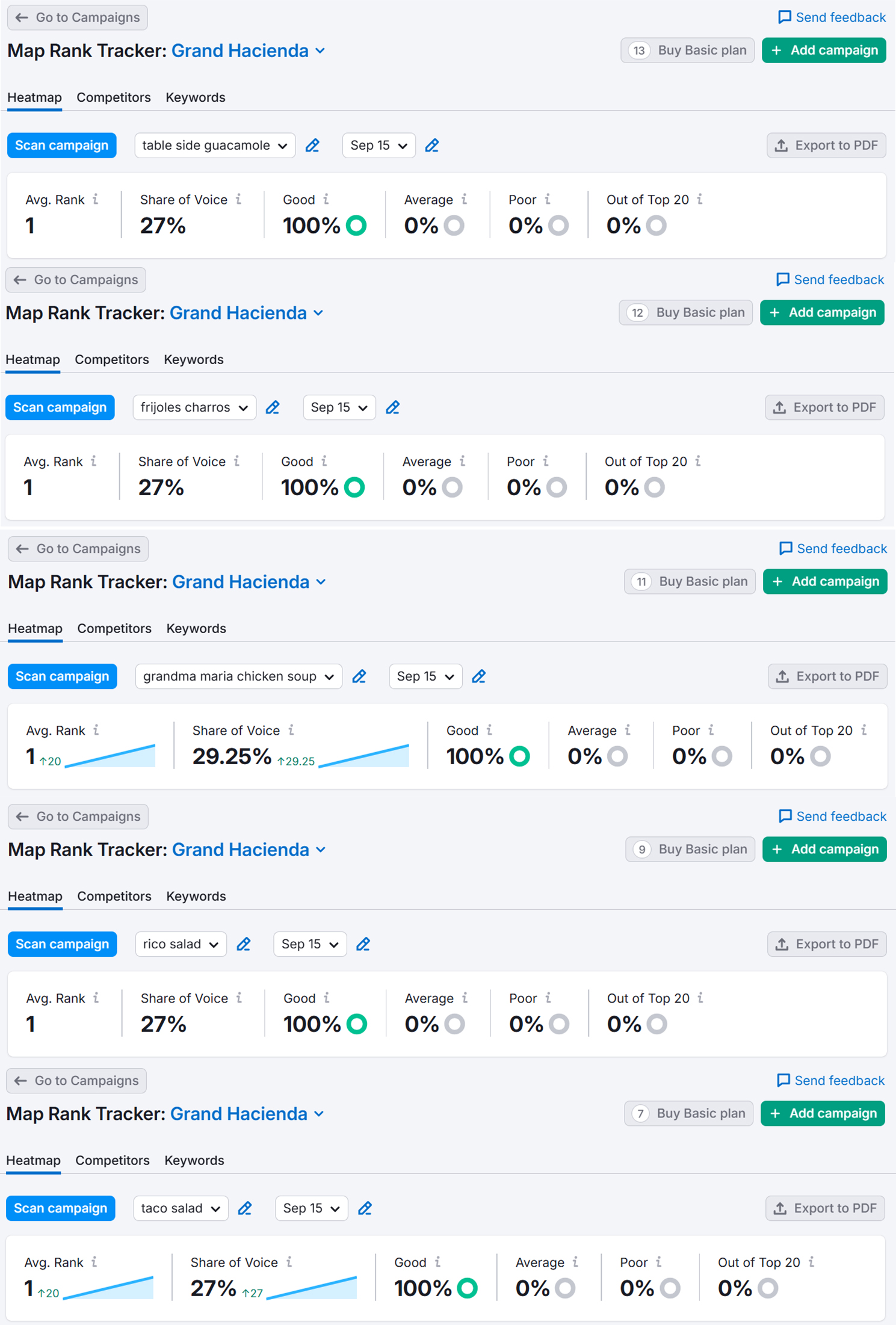
Task: Click edit pencil next to frijoles charros dropdown
Action: 273,408
